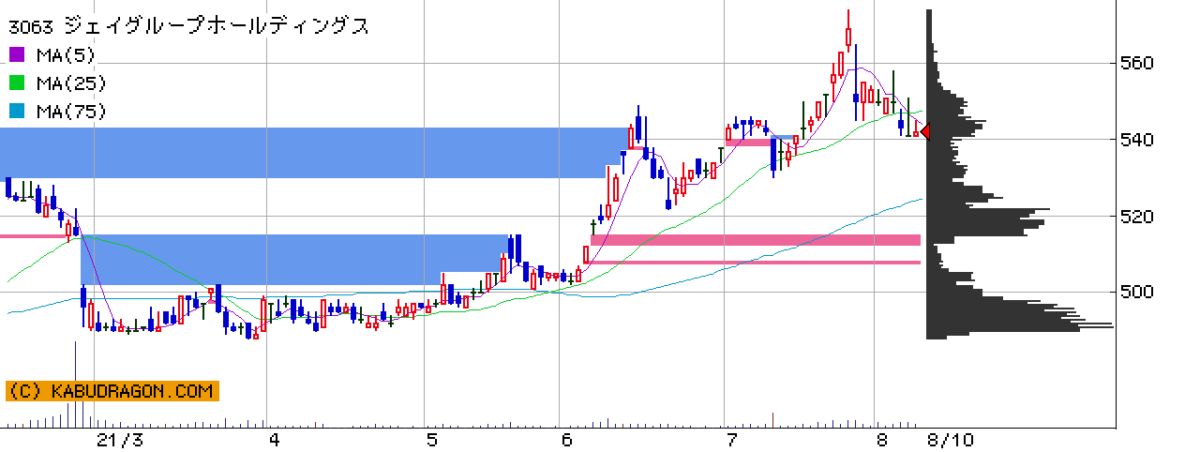Click the MA(5) legend label

pos(68,55)
